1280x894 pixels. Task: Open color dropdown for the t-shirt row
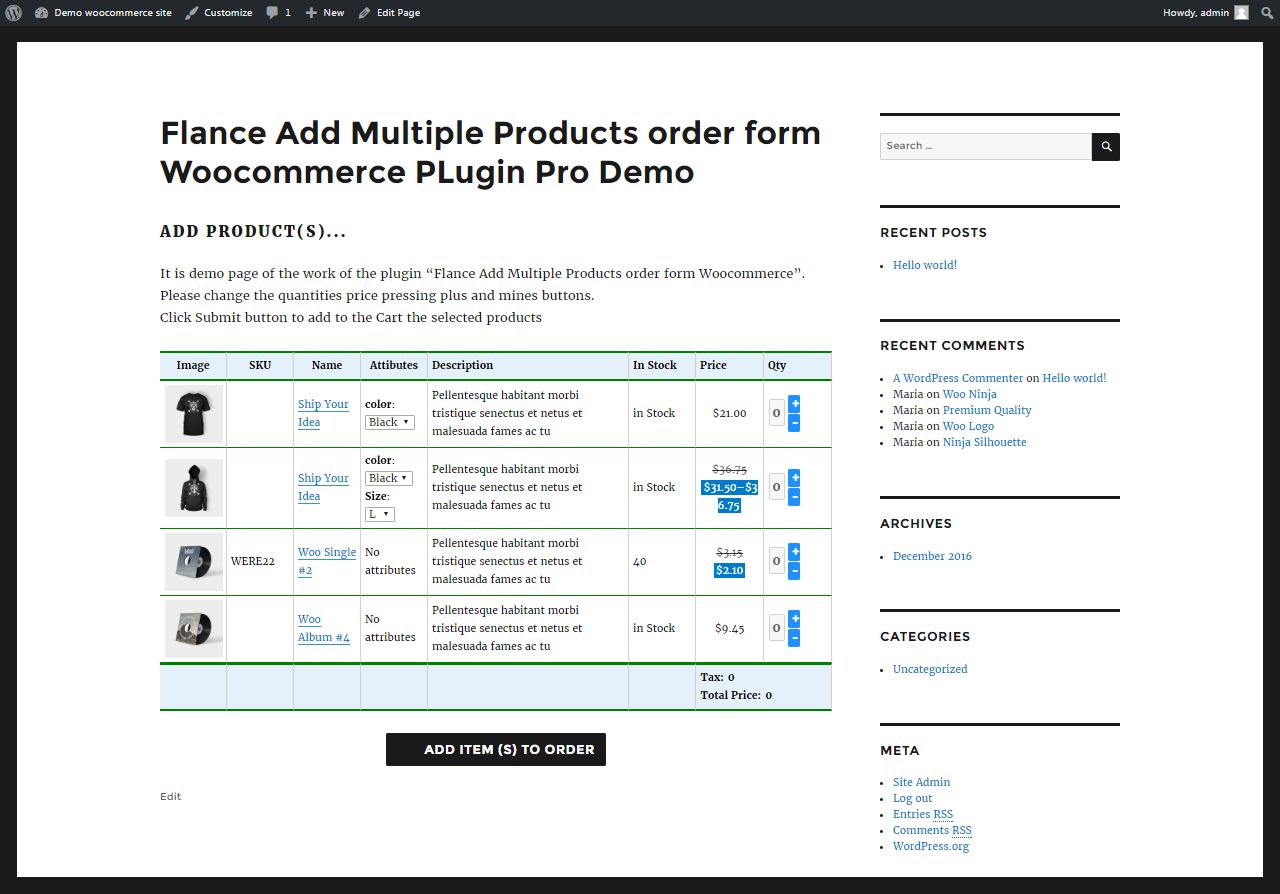(x=389, y=422)
